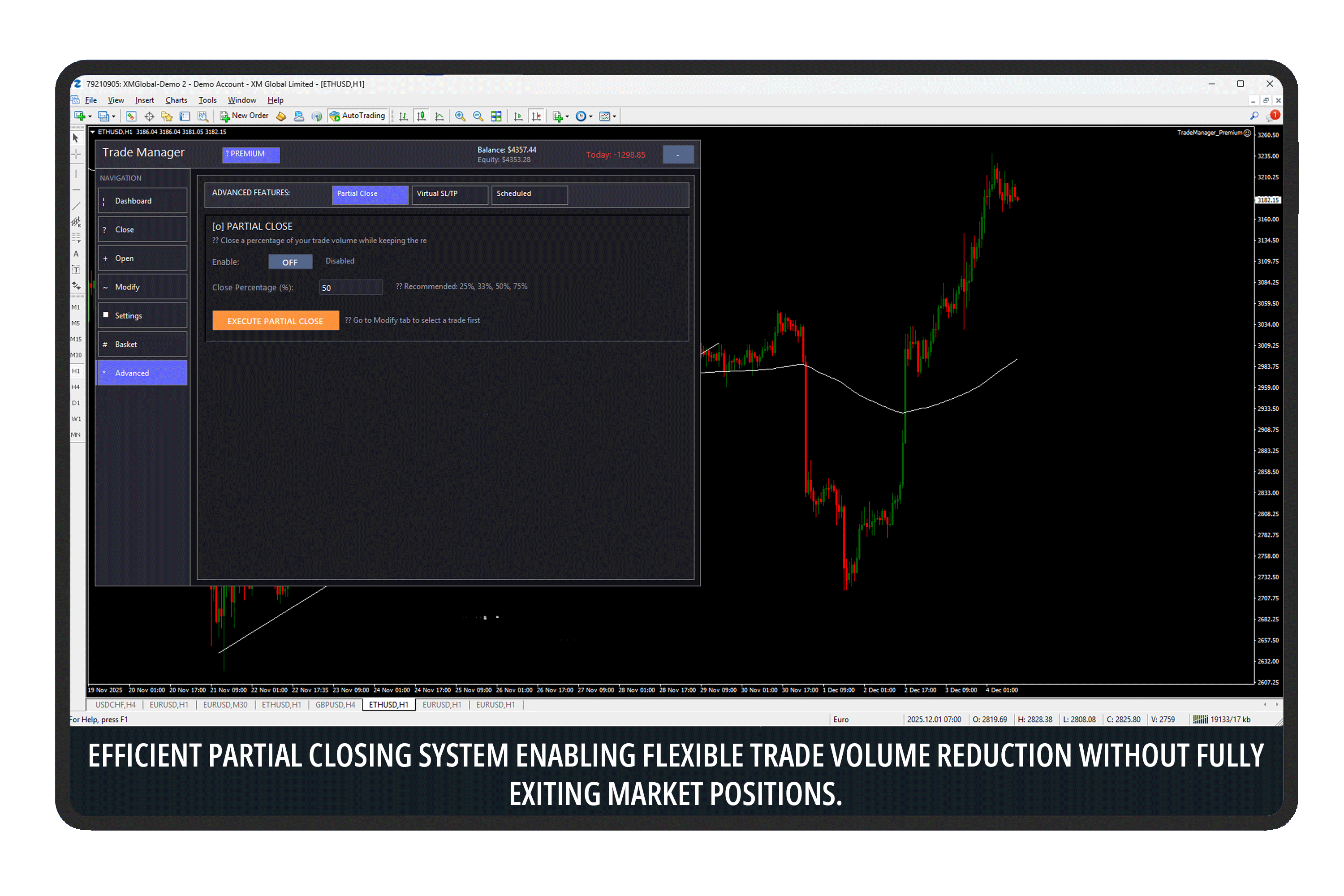This screenshot has height=896, width=1344.
Task: Zoom in on the price chart
Action: point(461,116)
